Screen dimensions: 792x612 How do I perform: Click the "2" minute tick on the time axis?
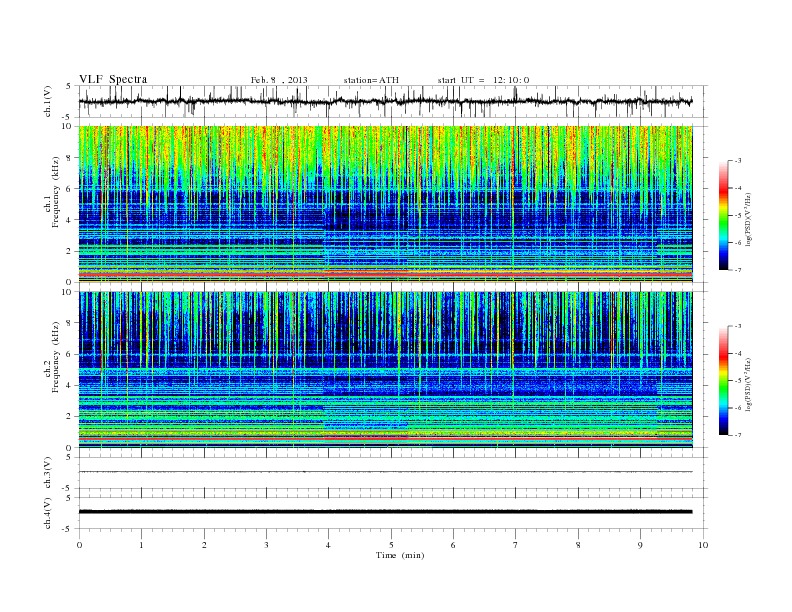(204, 545)
